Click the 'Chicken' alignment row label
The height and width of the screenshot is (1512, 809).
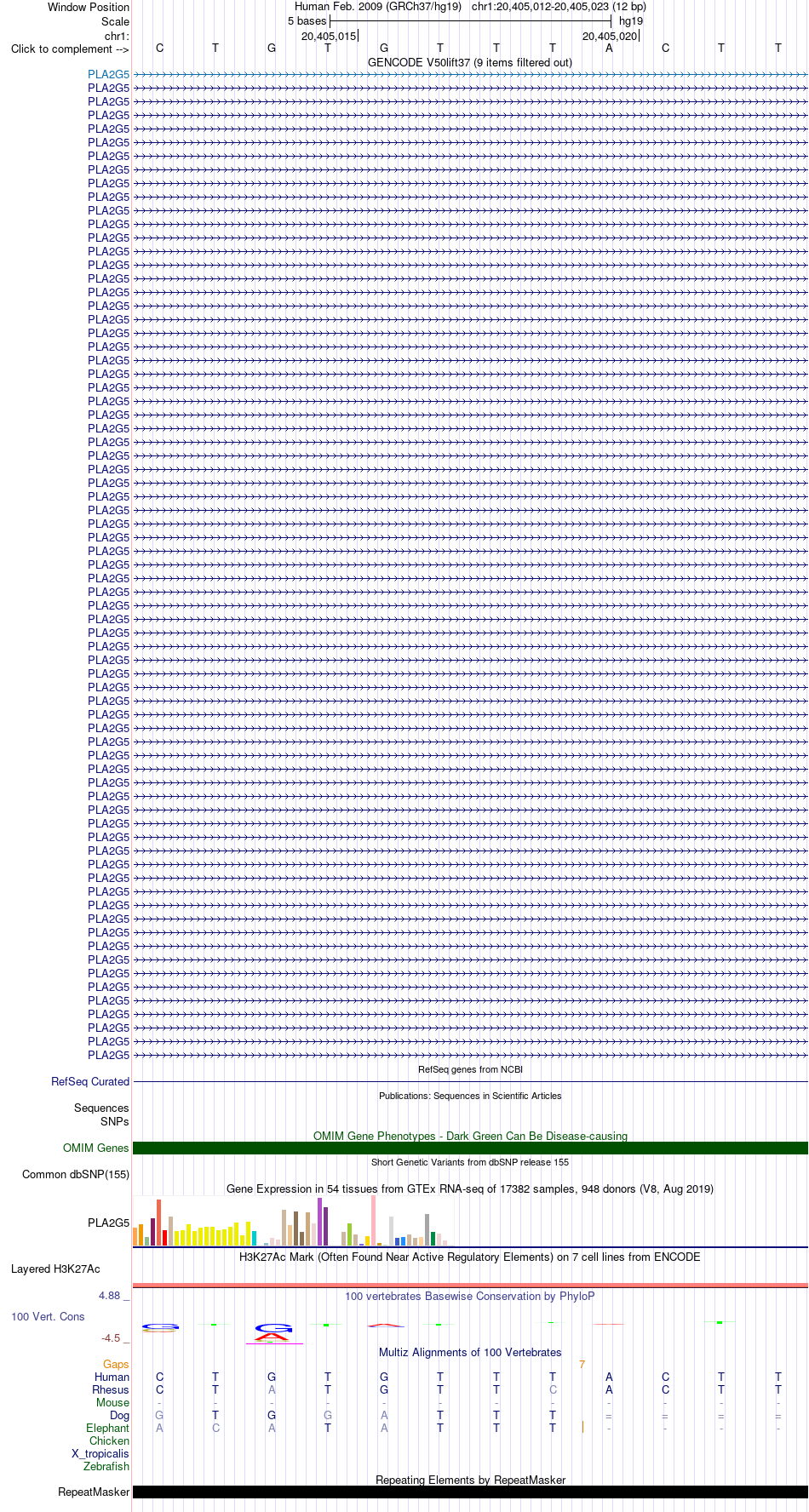pos(110,1441)
